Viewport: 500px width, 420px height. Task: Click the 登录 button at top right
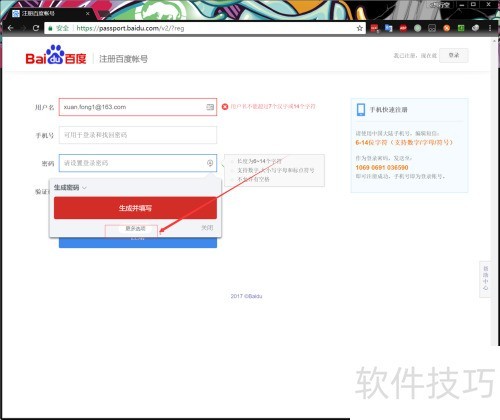coord(454,55)
